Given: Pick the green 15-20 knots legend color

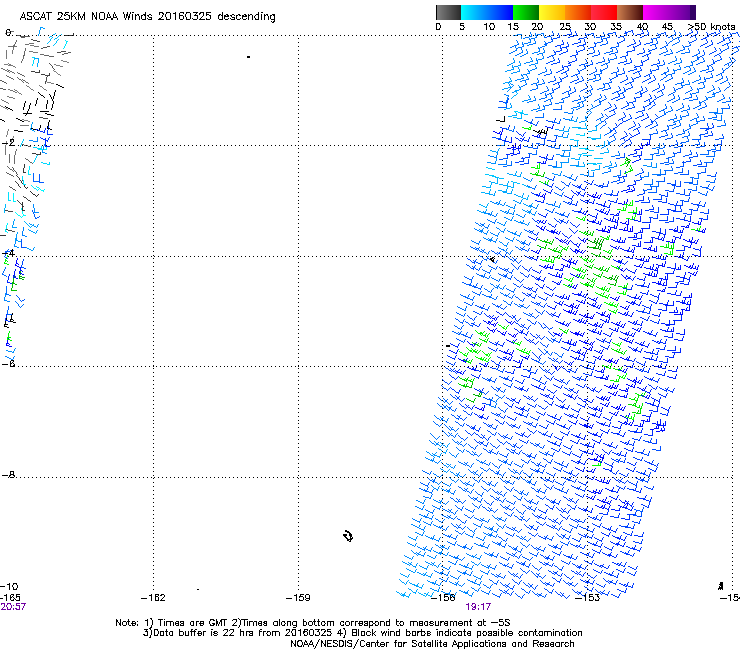Looking at the screenshot, I should coord(526,12).
